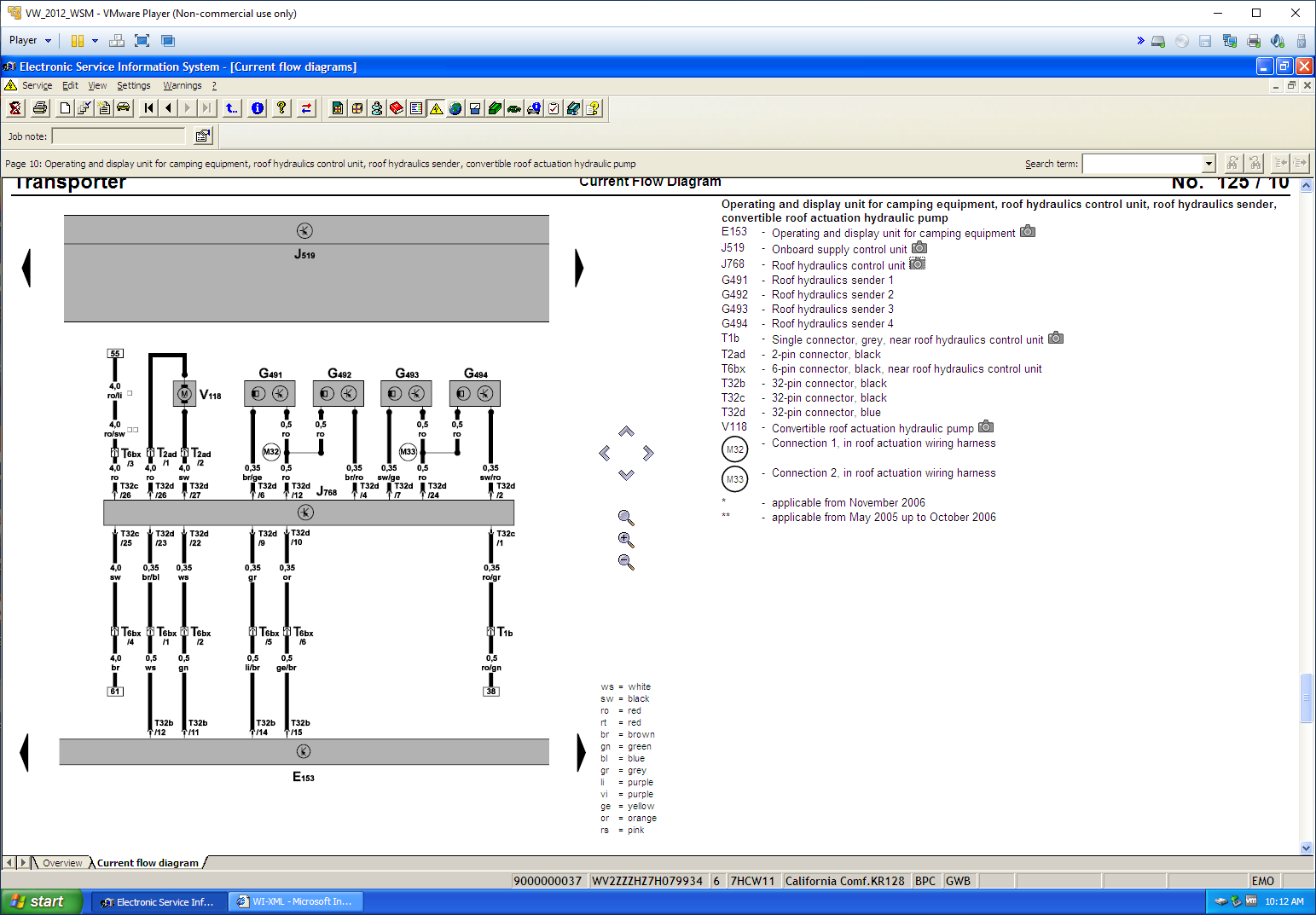This screenshot has width=1316, height=915.
Task: Open the Player dropdown menu
Action: click(30, 40)
